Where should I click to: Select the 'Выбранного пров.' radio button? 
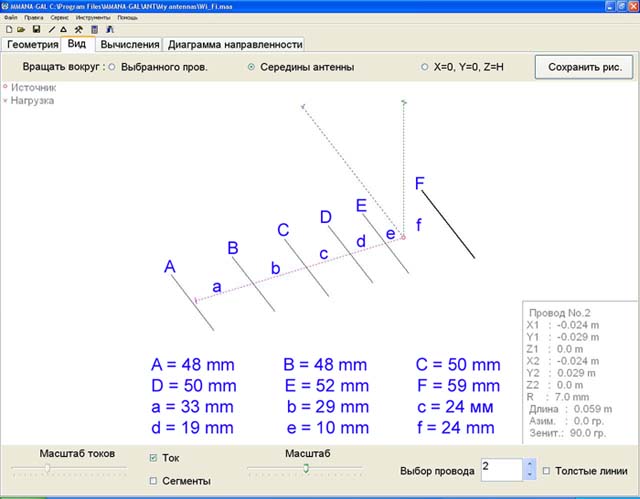pyautogui.click(x=111, y=68)
